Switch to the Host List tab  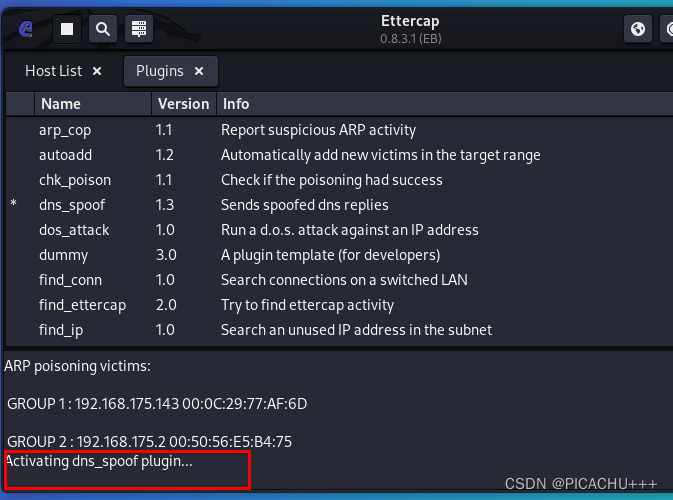53,71
